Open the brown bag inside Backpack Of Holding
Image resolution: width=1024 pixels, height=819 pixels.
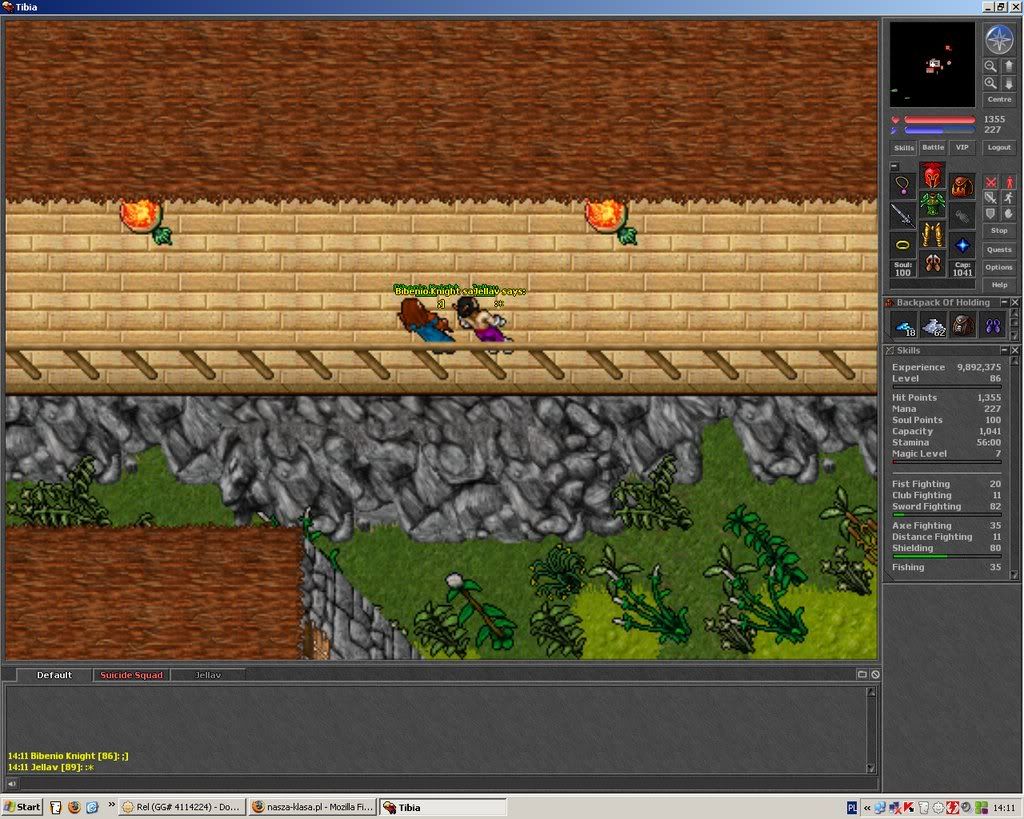coord(963,325)
